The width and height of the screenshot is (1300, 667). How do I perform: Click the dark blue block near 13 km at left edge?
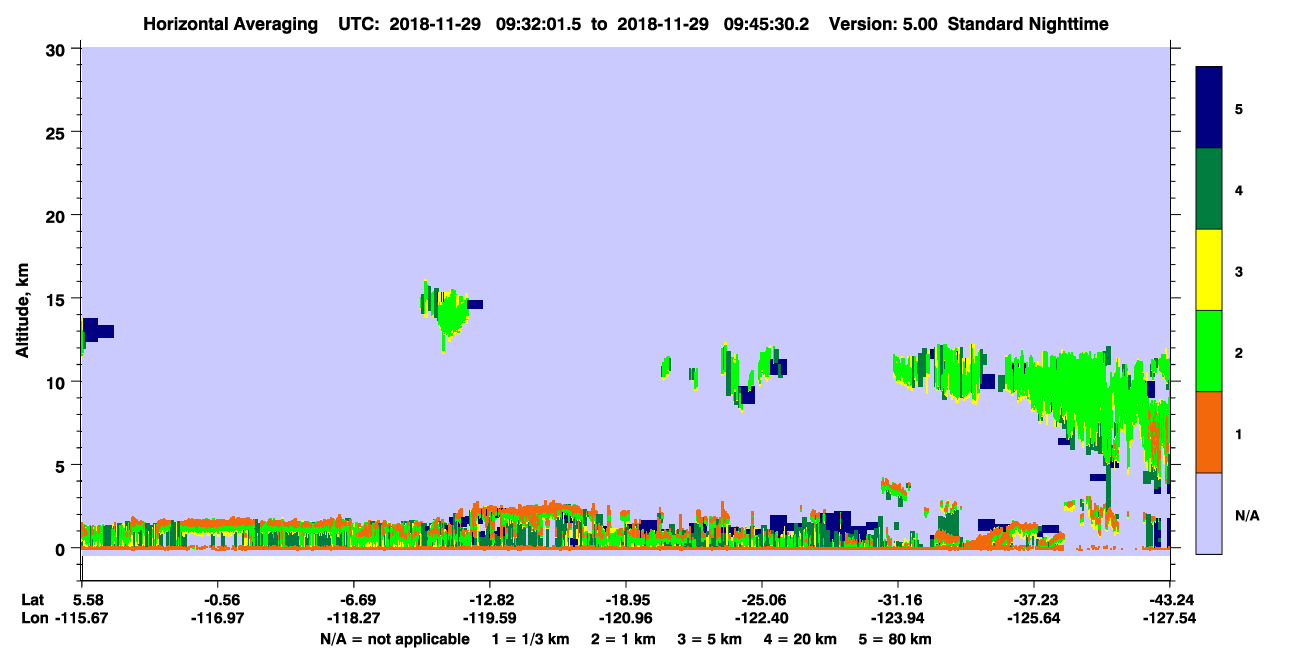click(97, 331)
